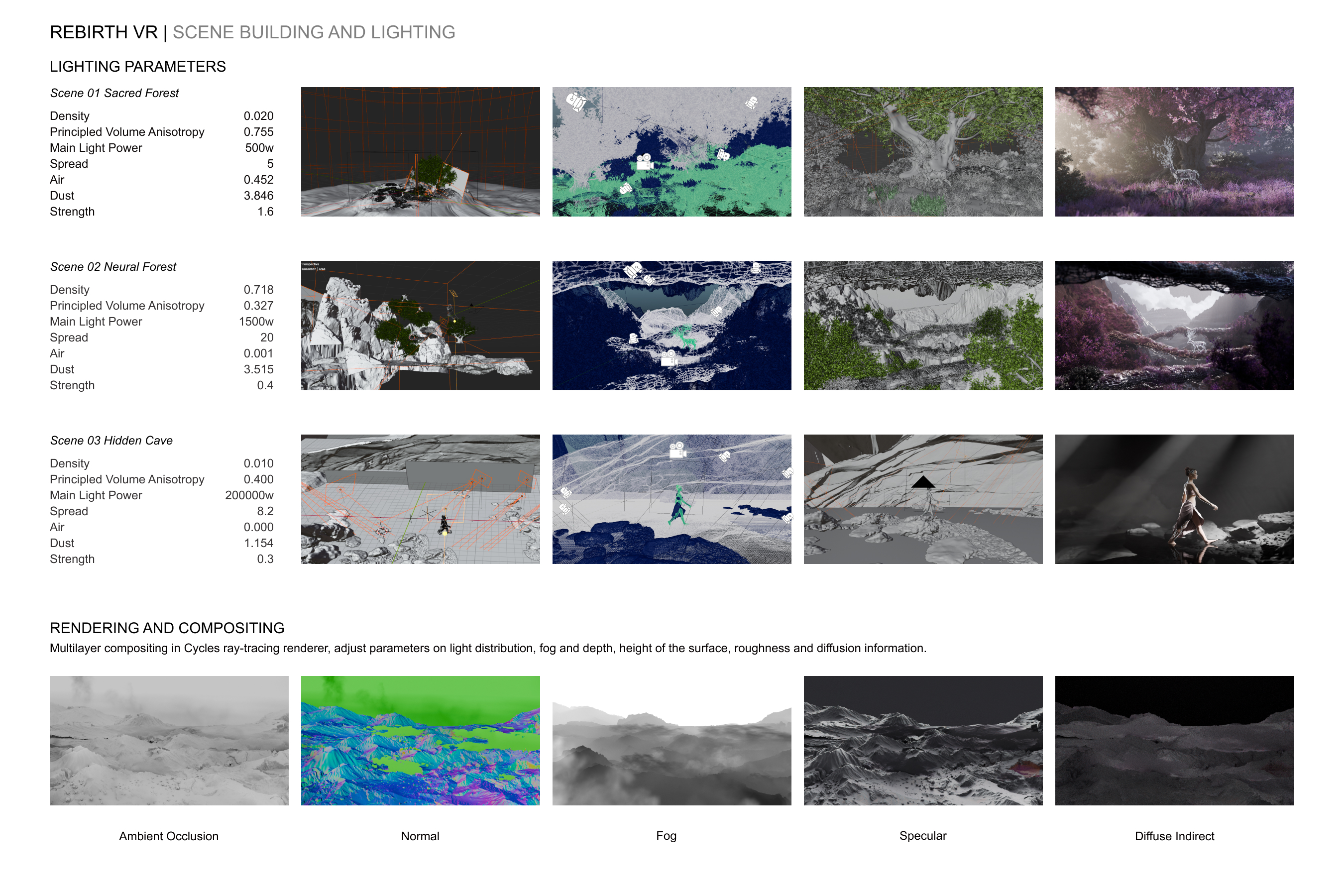Click the 'Normal' caption
The width and height of the screenshot is (1344, 896).
(x=420, y=836)
